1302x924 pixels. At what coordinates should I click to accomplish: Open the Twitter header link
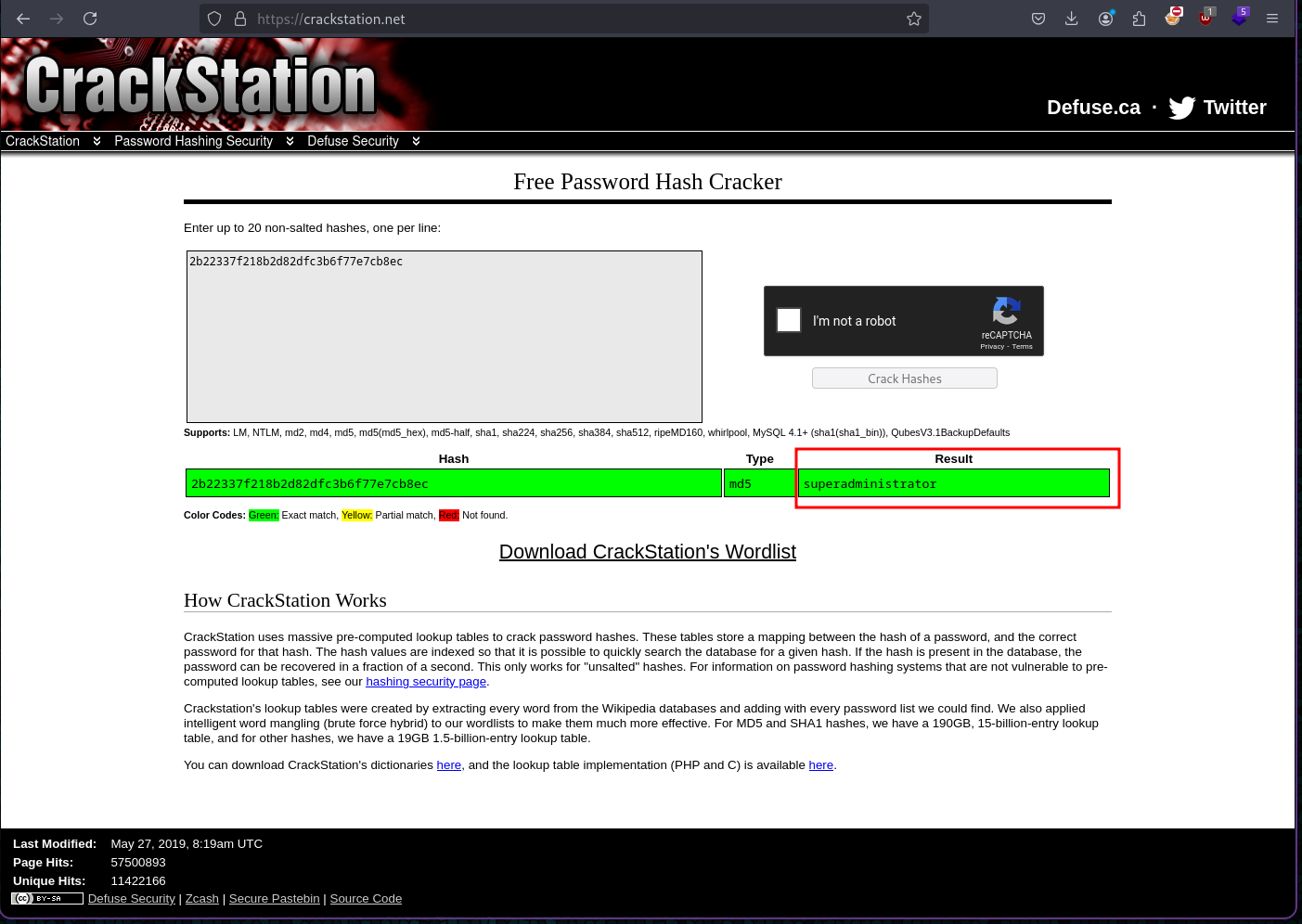pos(1234,108)
